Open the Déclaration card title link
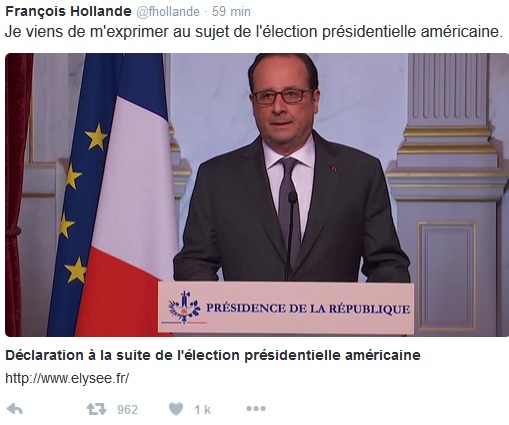Viewport: 509px width, 425px height. [x=213, y=355]
